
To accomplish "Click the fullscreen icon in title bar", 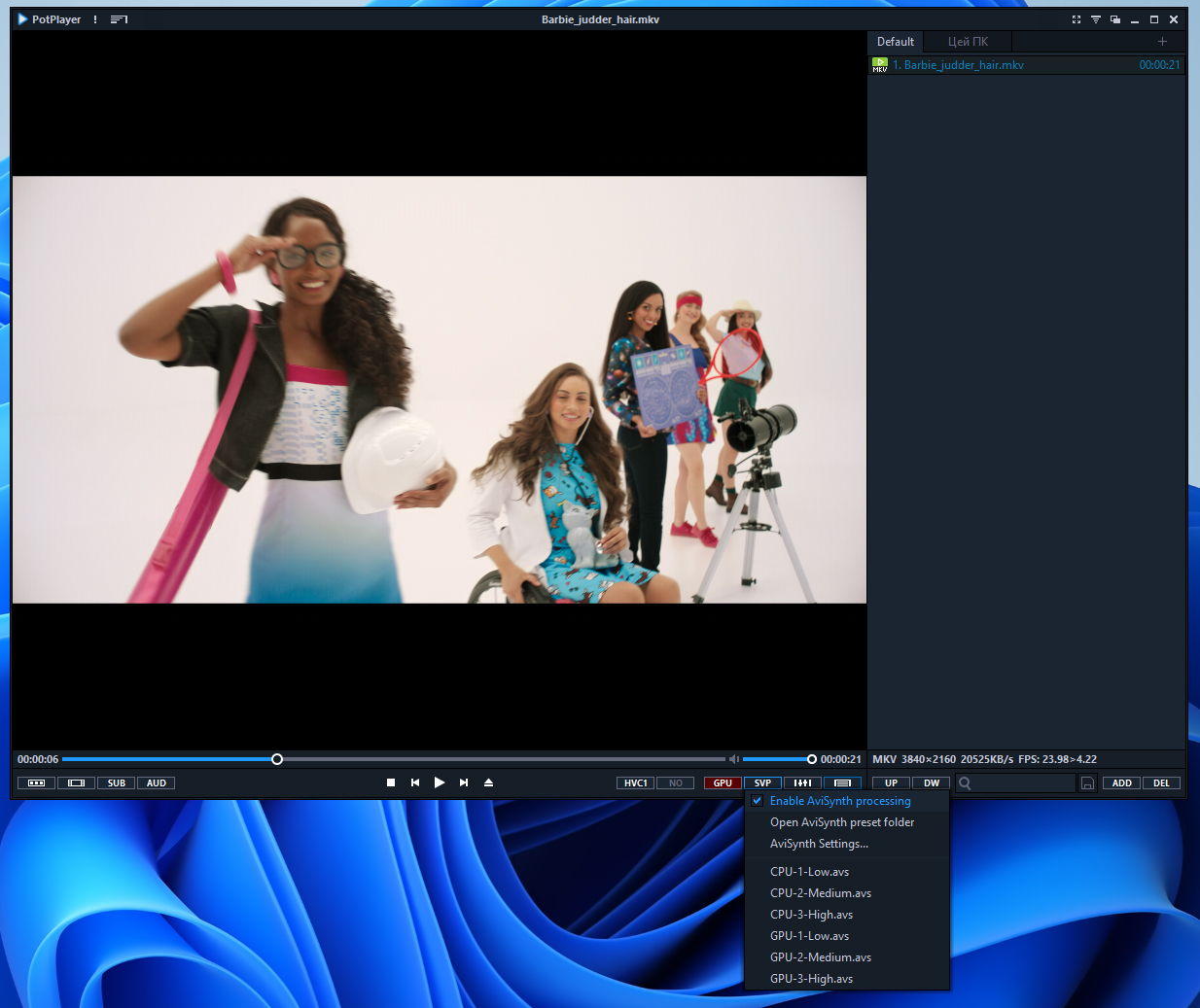I will pos(1076,19).
